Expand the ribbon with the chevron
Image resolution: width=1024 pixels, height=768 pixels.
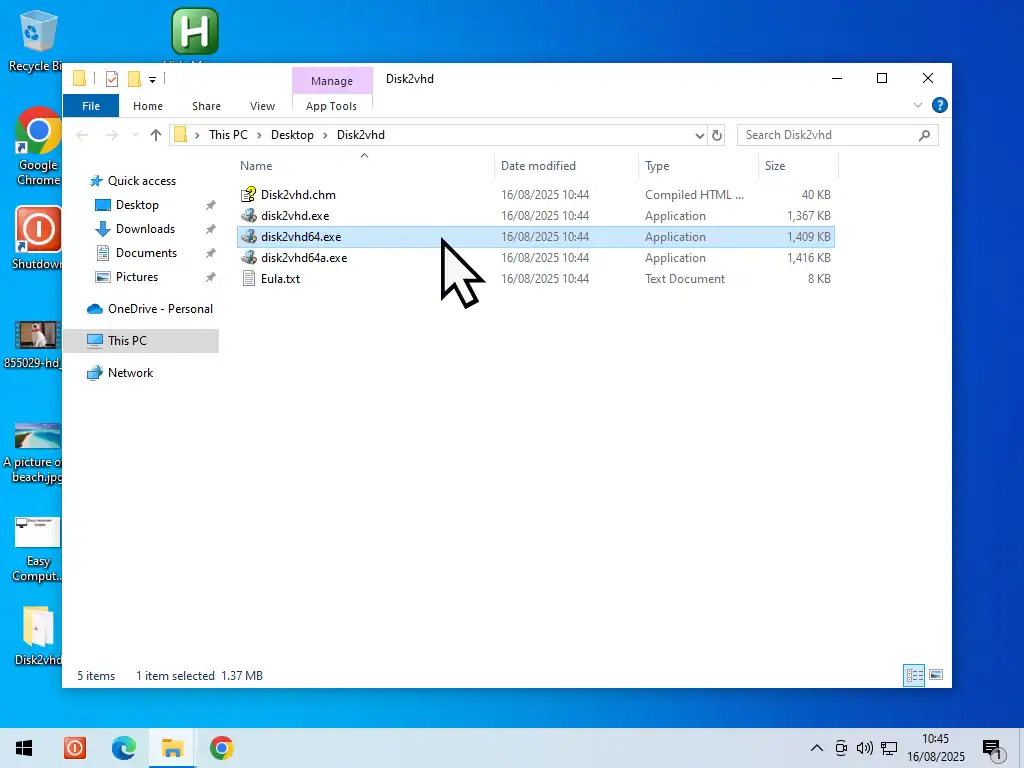click(x=918, y=105)
